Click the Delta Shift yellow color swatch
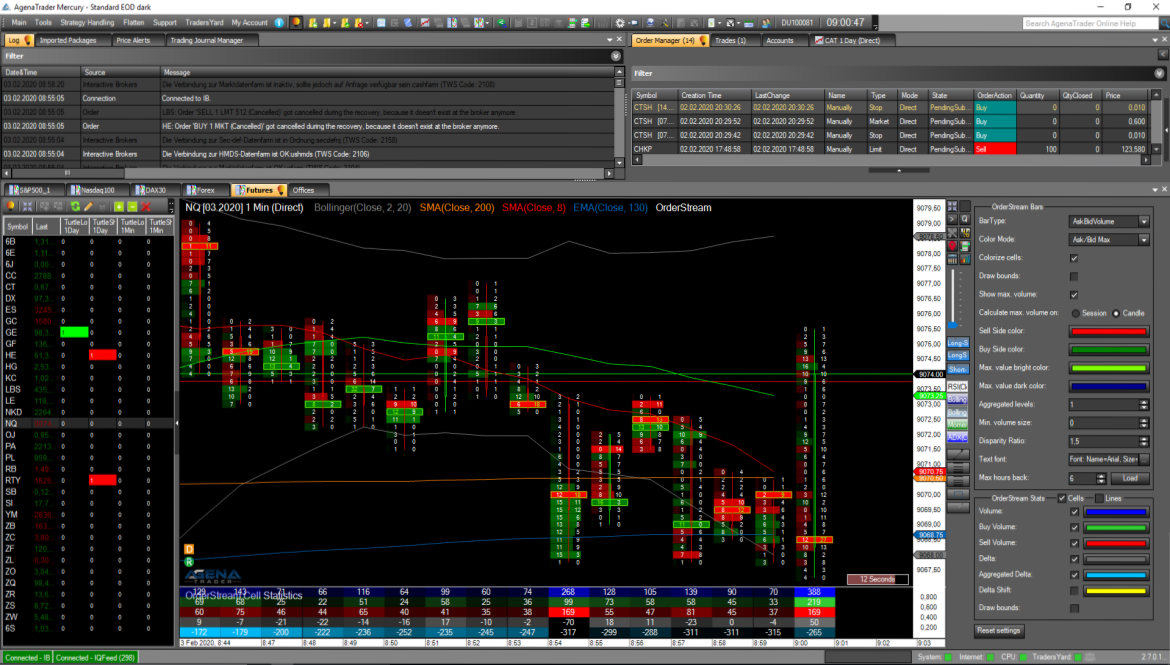The image size is (1170, 665). (x=1116, y=590)
